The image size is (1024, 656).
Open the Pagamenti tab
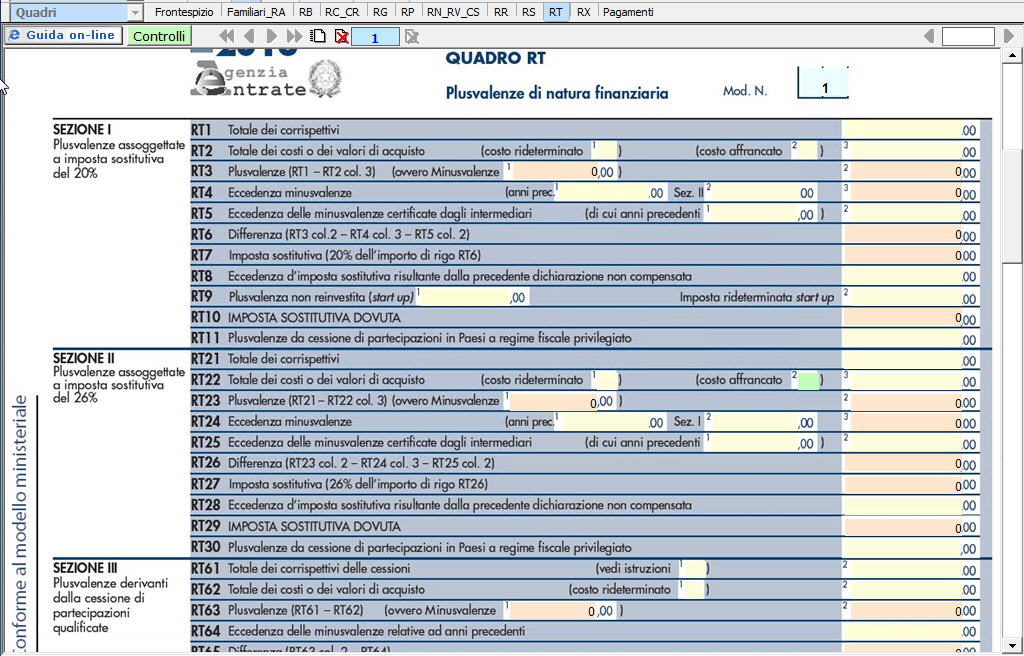pyautogui.click(x=628, y=12)
